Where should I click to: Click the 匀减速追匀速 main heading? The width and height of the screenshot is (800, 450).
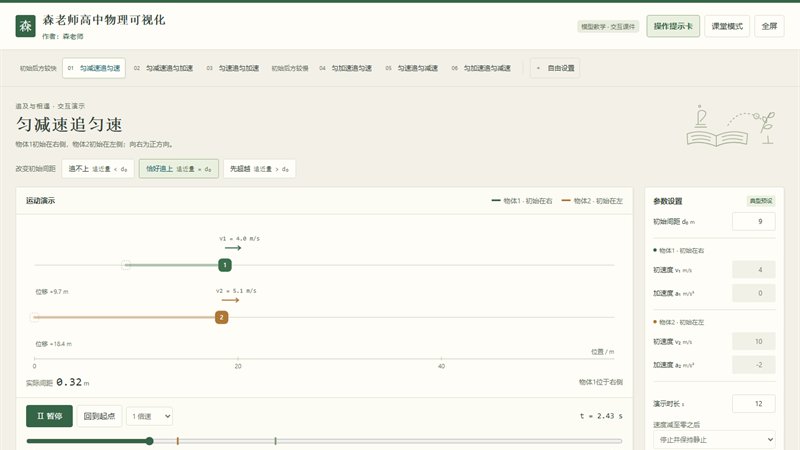click(x=69, y=124)
